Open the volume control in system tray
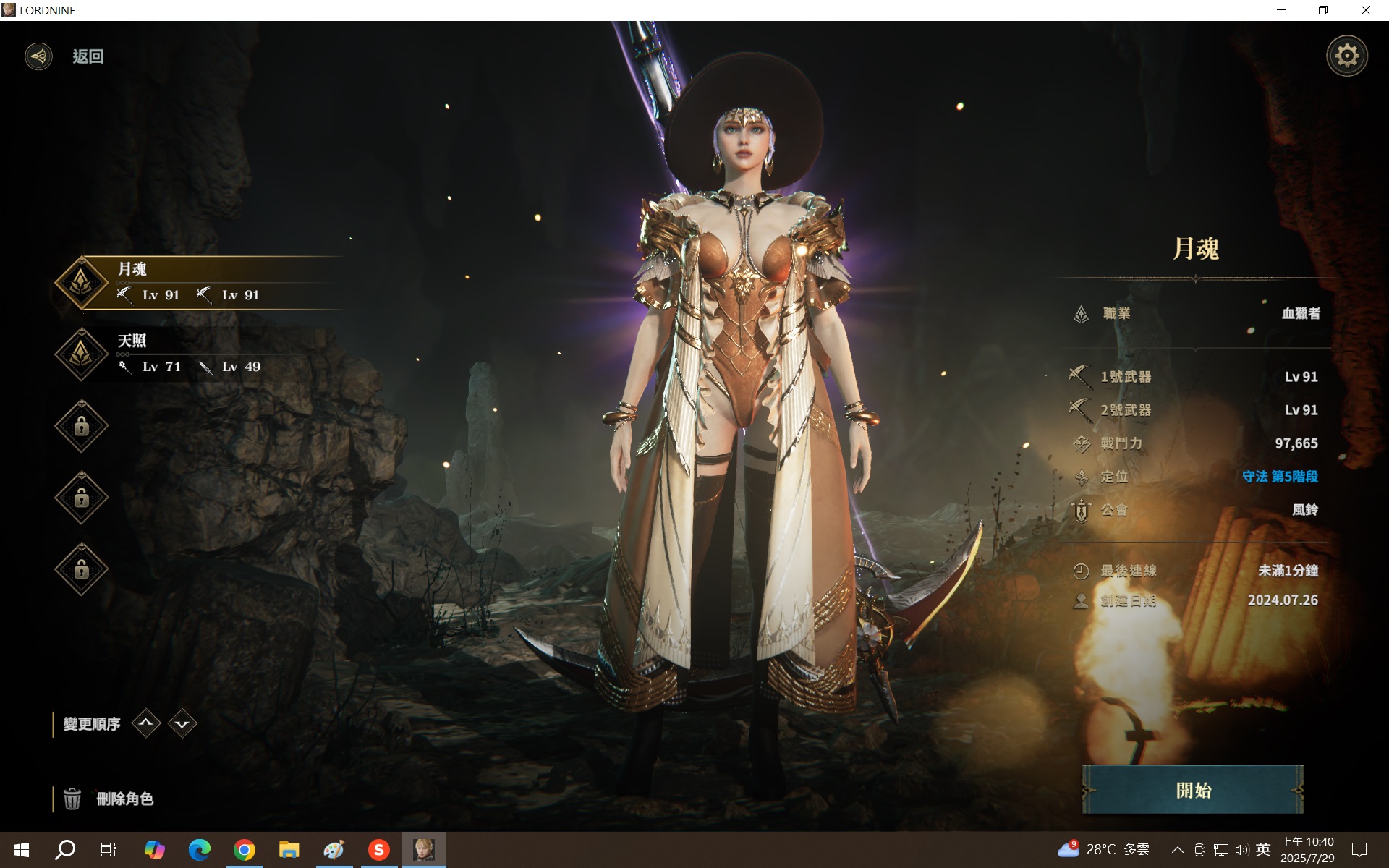This screenshot has height=868, width=1389. 1241,850
